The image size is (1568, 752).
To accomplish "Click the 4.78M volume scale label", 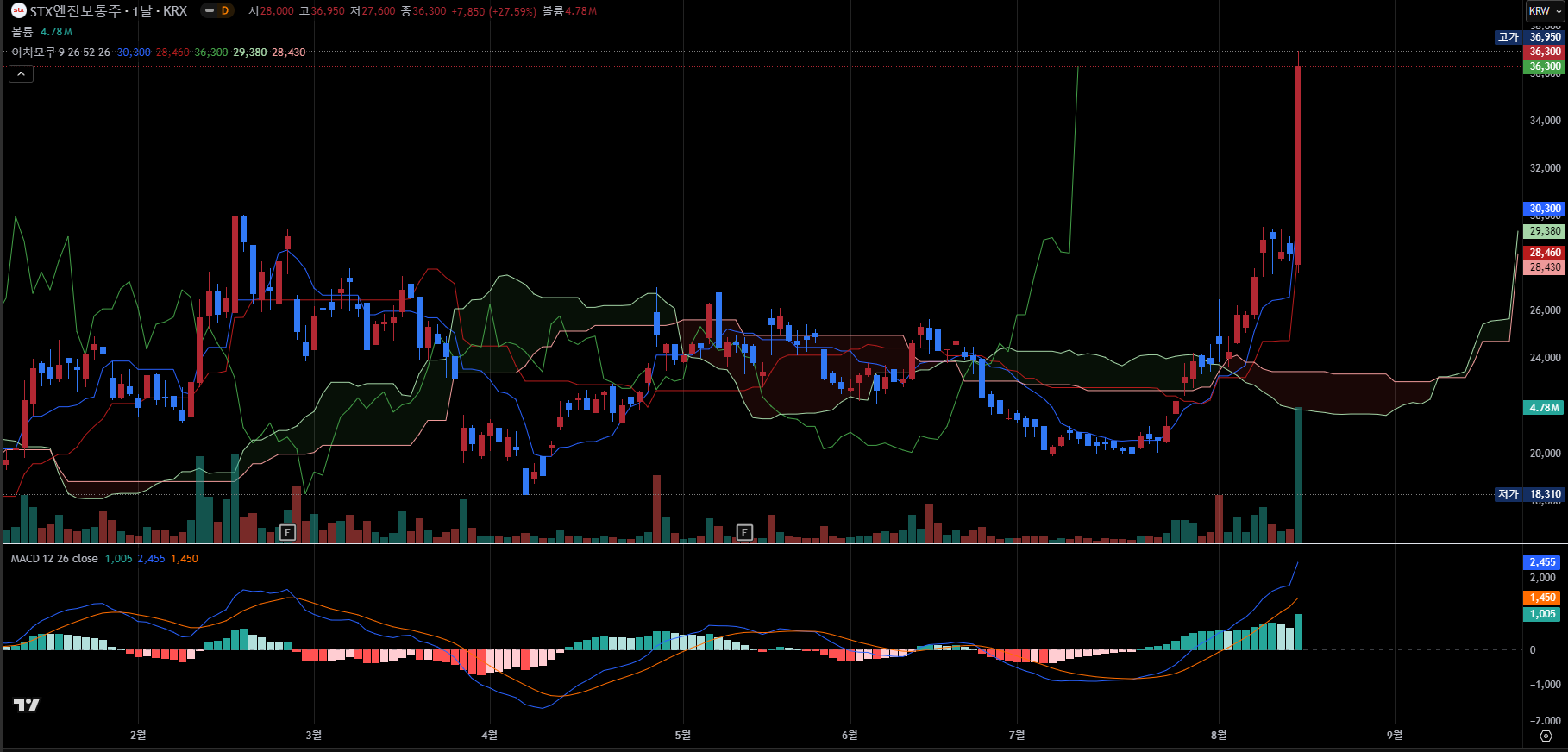I will click(1544, 407).
